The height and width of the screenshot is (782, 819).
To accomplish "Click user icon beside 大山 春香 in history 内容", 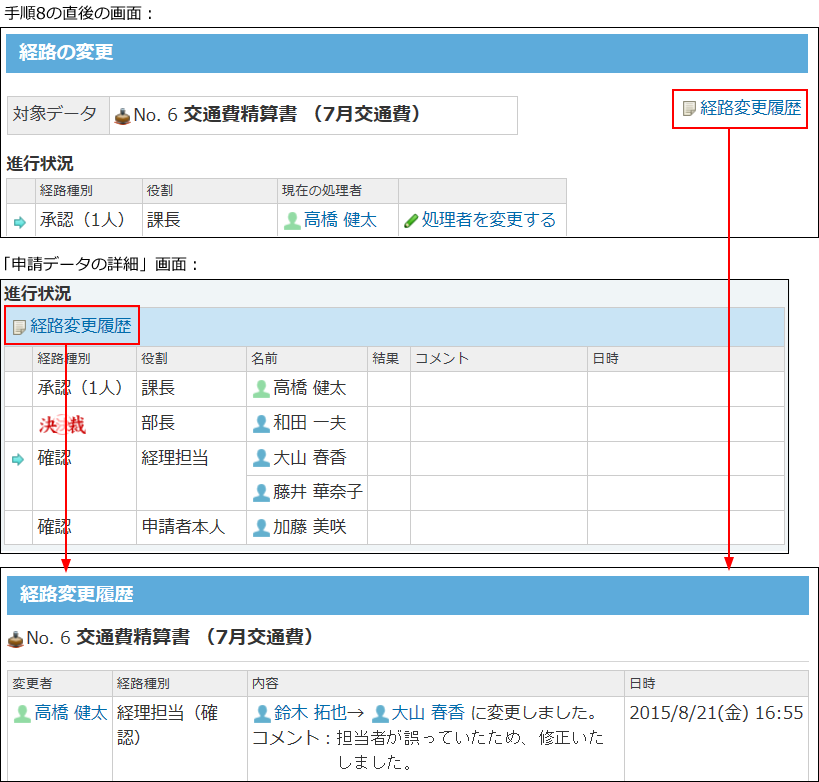I will point(380,714).
